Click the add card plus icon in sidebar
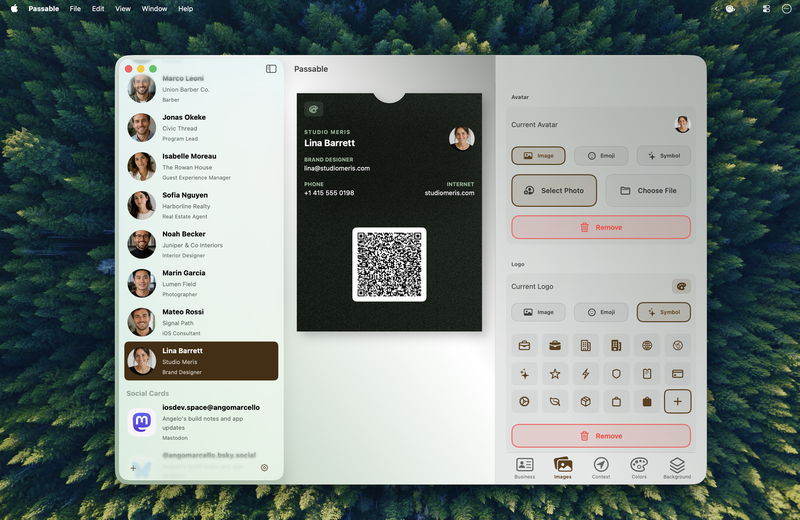 (133, 468)
